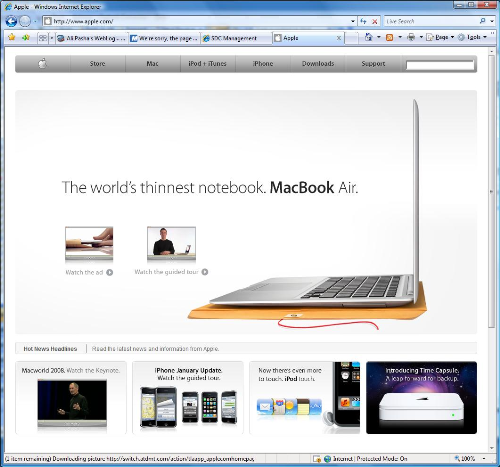This screenshot has width=500, height=467.
Task: Open the Store section in Apple navigation
Action: click(97, 64)
